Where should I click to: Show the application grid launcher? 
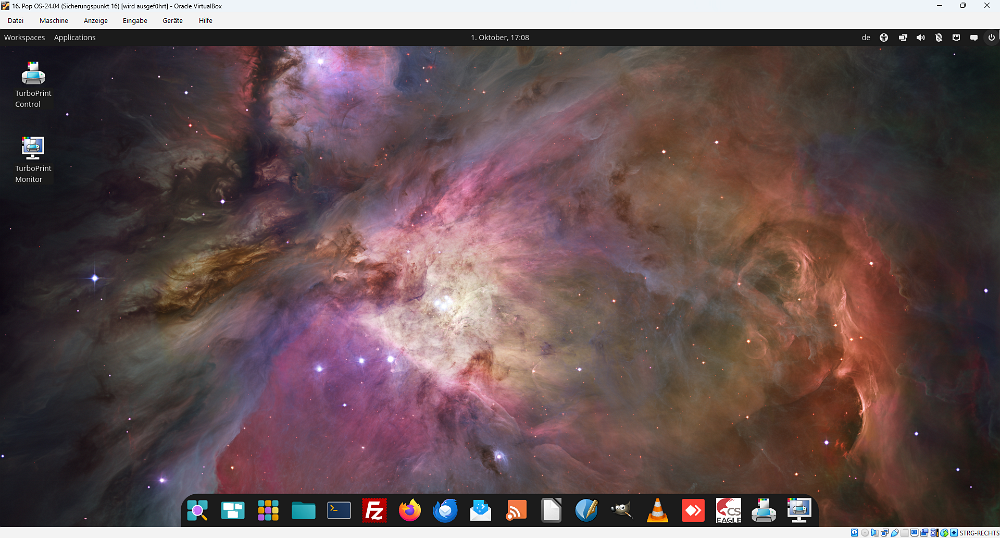pos(268,511)
